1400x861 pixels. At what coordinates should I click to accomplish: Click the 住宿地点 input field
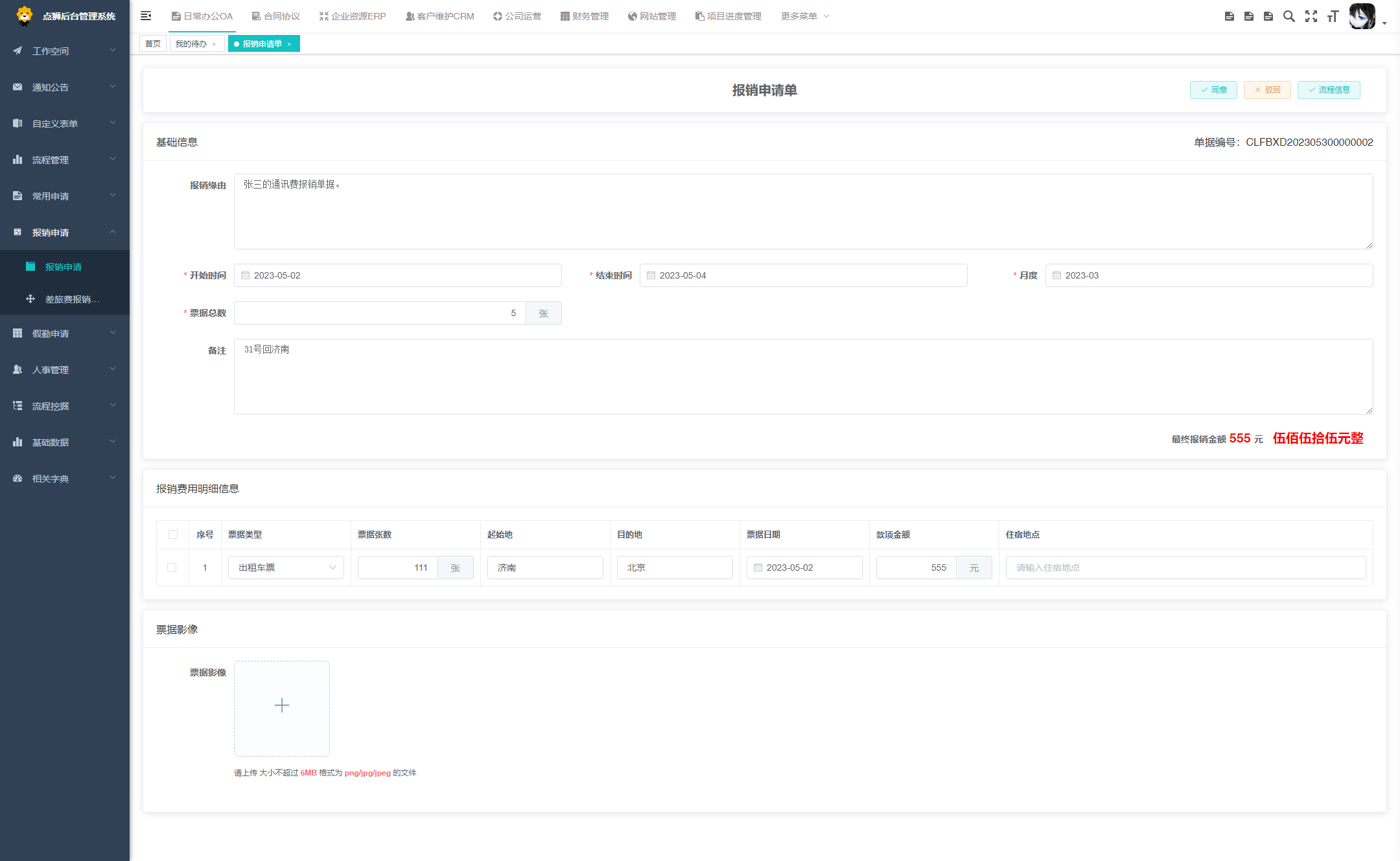tap(1185, 568)
